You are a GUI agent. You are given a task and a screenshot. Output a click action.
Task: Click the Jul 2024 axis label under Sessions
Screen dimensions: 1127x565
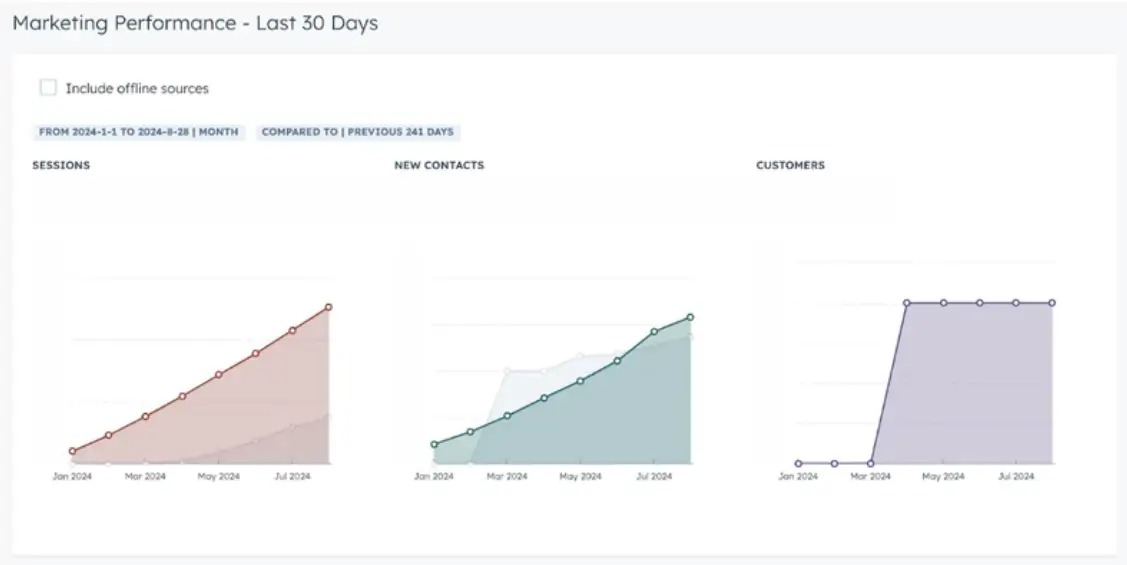[x=293, y=477]
